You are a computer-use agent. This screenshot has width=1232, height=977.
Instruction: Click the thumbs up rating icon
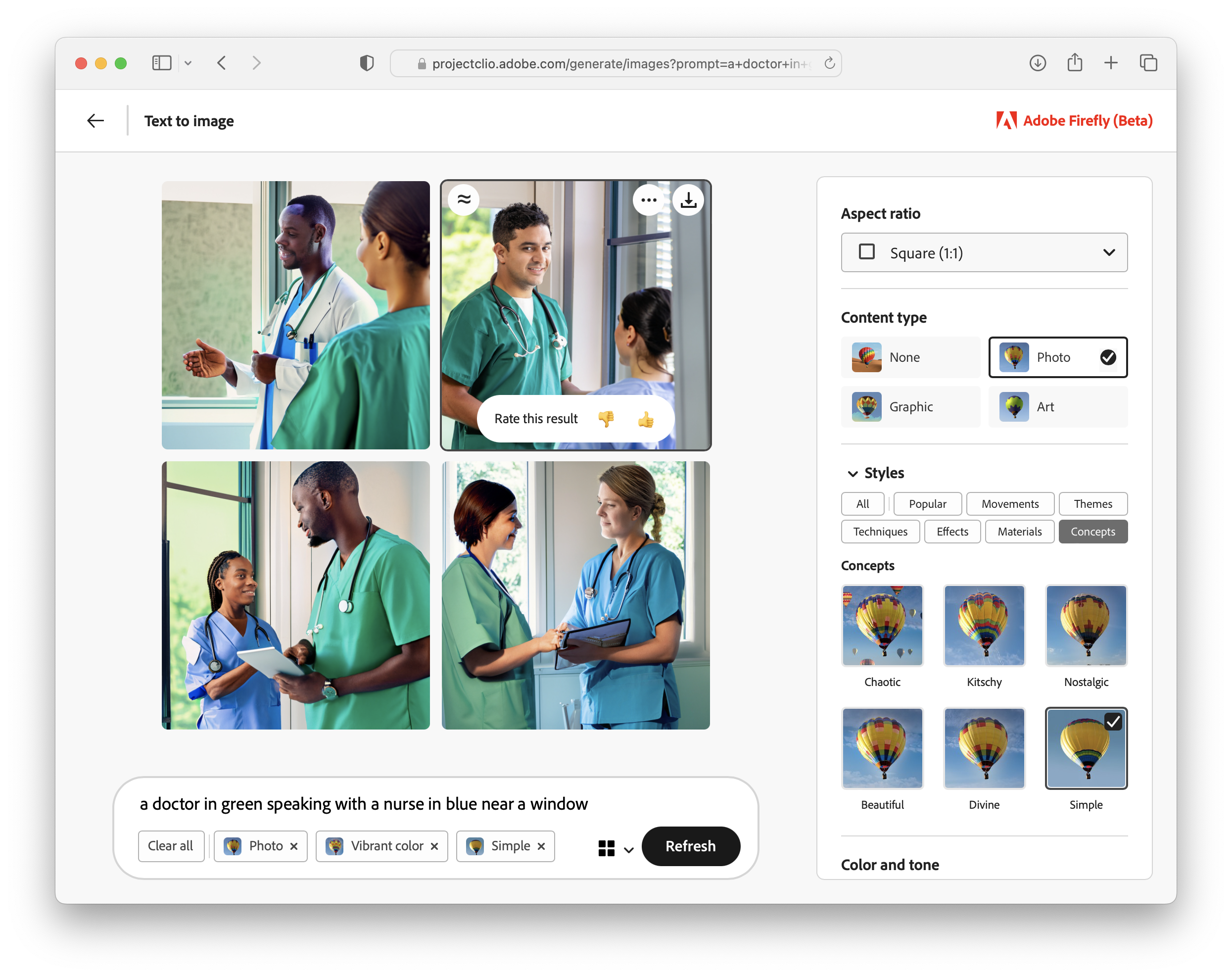[x=647, y=418]
